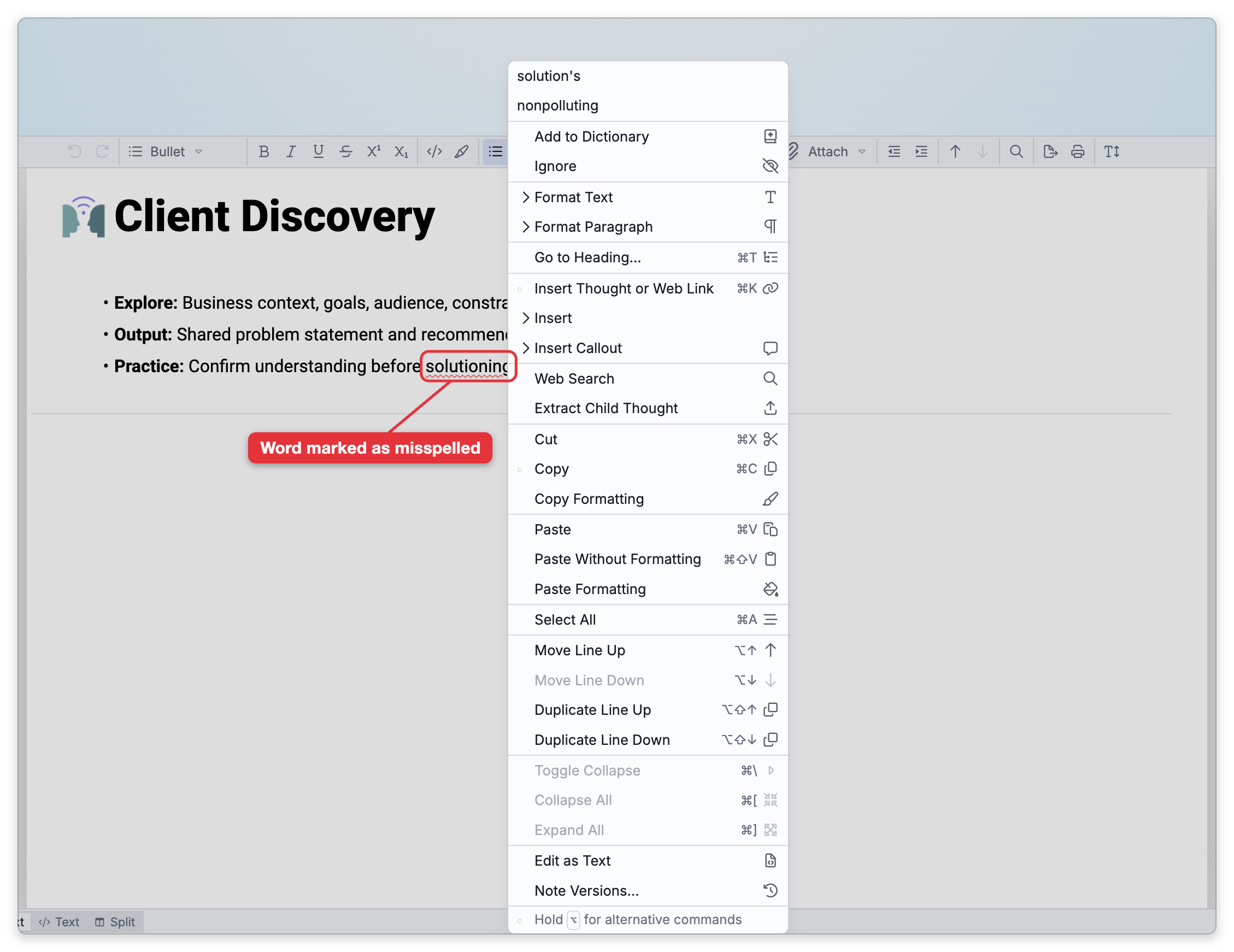This screenshot has height=952, width=1234.
Task: Select Edit as Text menu entry
Action: [648, 861]
